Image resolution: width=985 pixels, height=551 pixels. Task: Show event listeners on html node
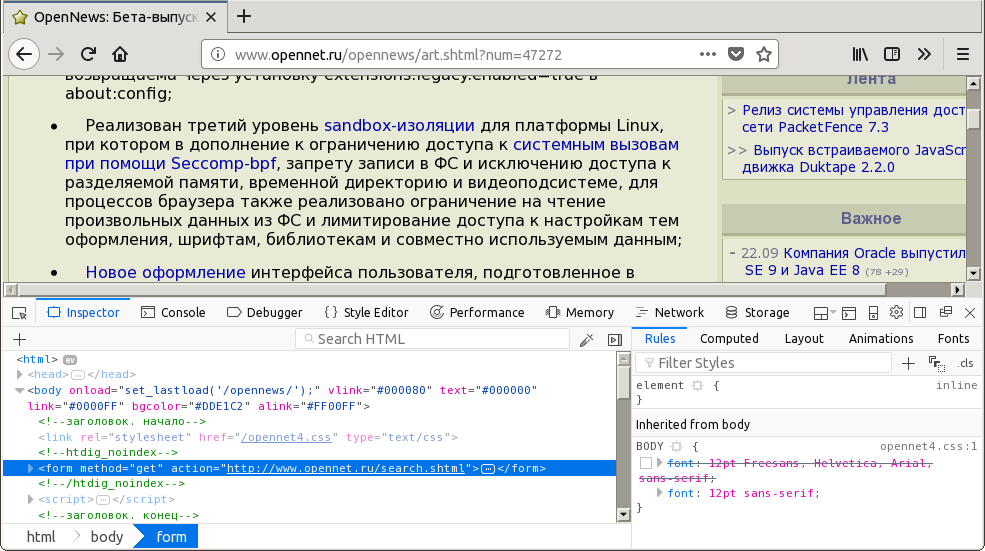[70, 360]
